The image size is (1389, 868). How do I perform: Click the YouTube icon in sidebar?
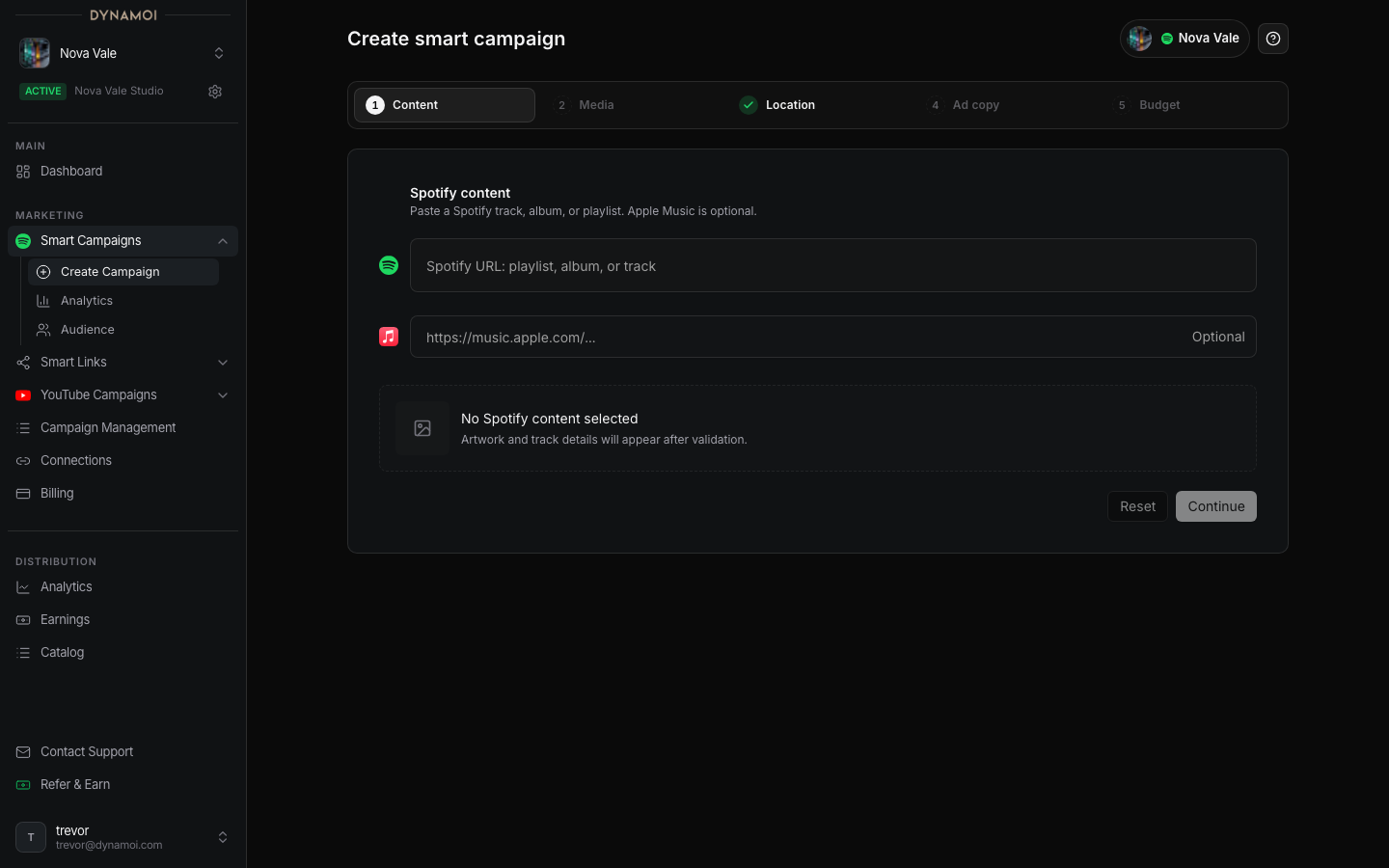[x=23, y=395]
